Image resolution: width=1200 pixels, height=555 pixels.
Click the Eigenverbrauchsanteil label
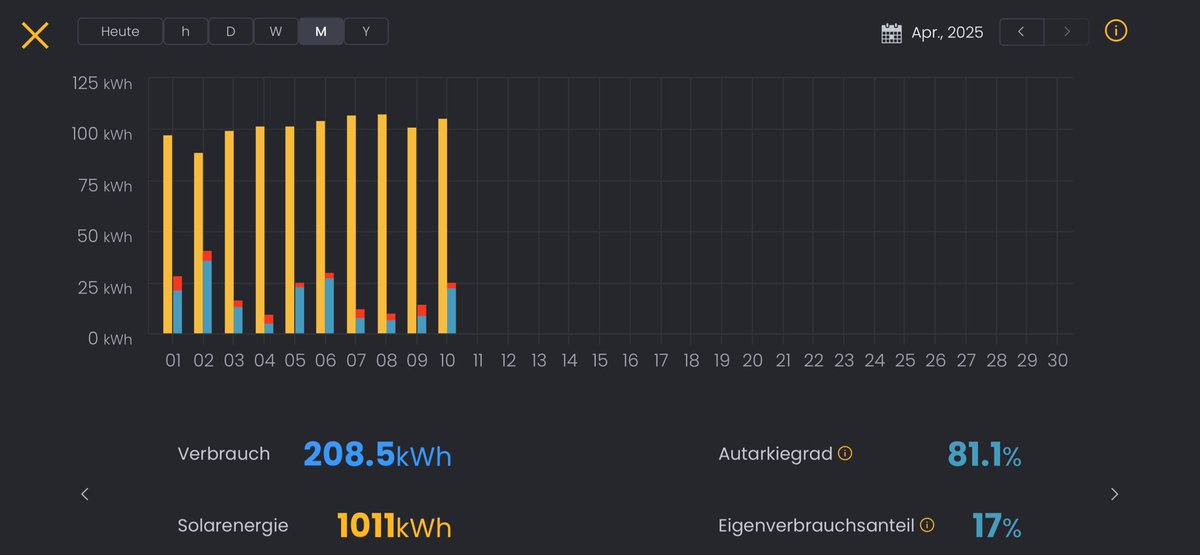817,525
